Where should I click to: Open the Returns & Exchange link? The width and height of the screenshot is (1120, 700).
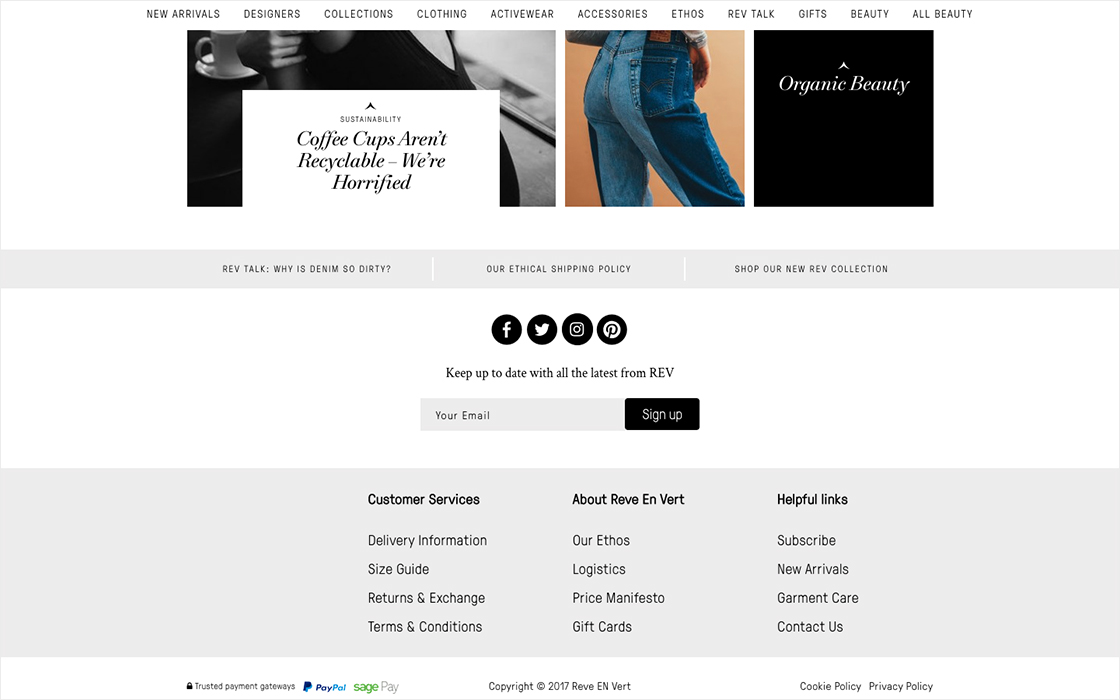pos(426,598)
